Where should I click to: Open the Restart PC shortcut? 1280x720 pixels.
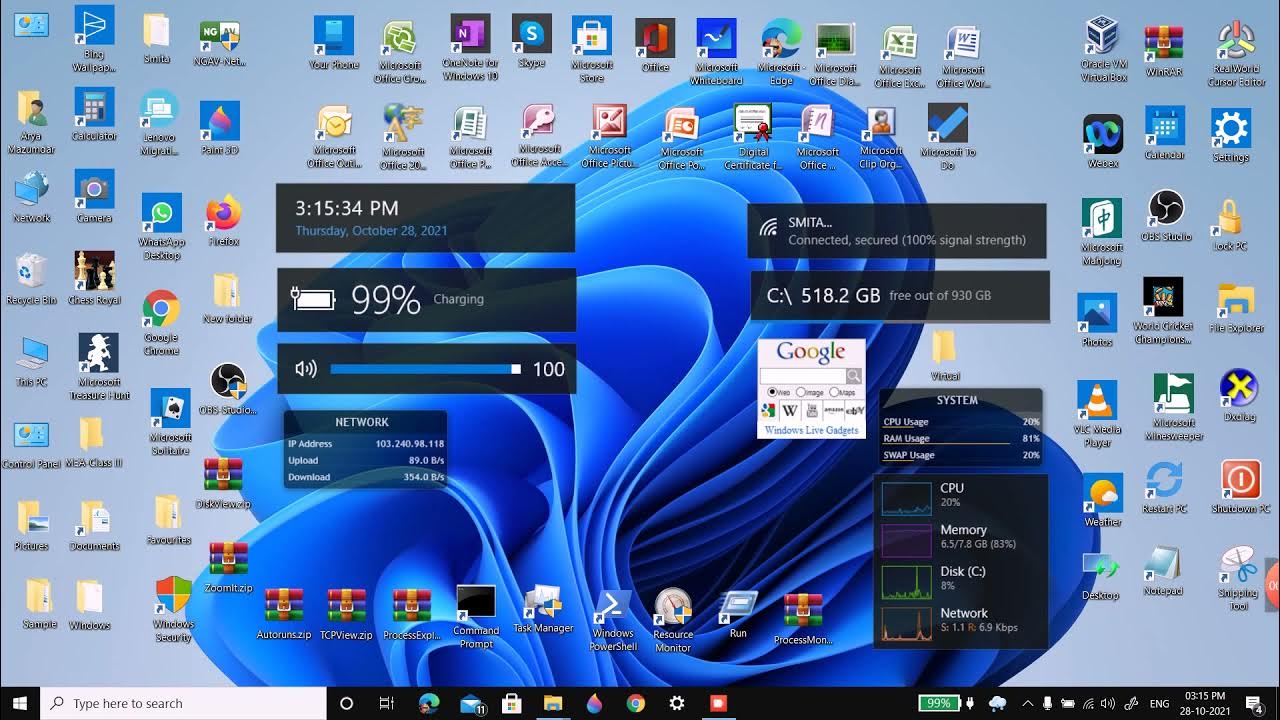1164,488
